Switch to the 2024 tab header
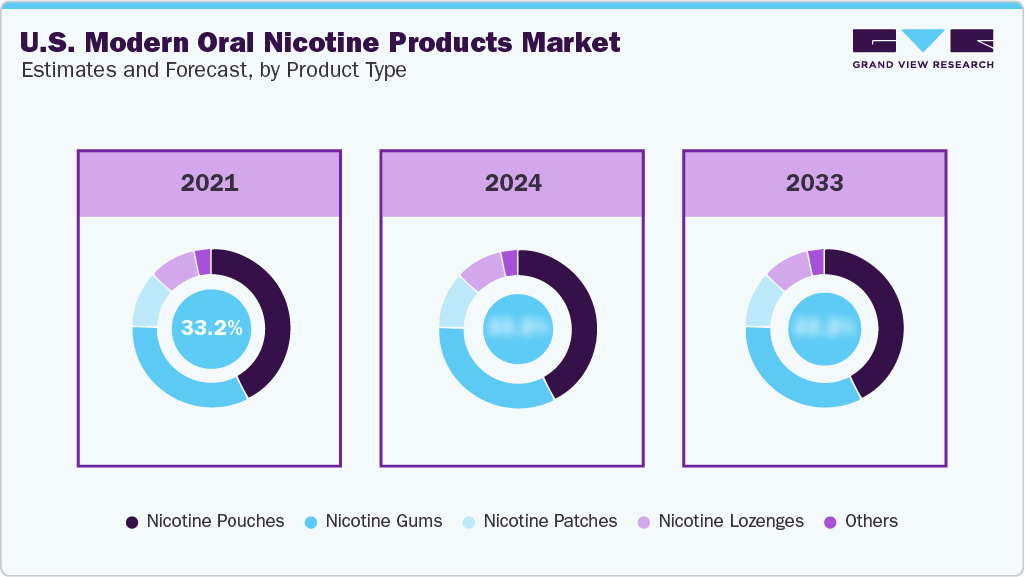 pos(511,183)
